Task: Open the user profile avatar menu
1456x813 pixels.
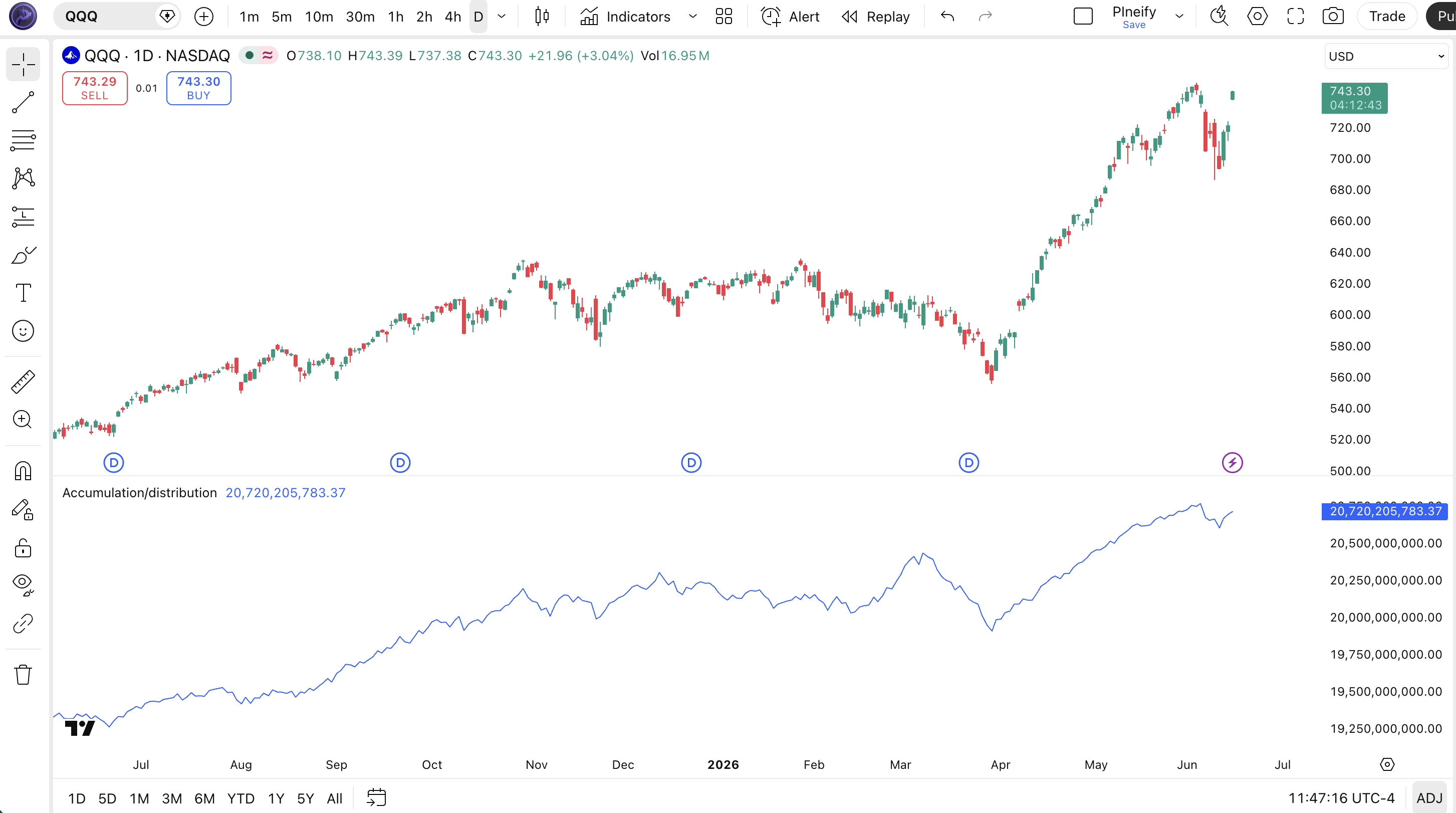Action: [23, 16]
